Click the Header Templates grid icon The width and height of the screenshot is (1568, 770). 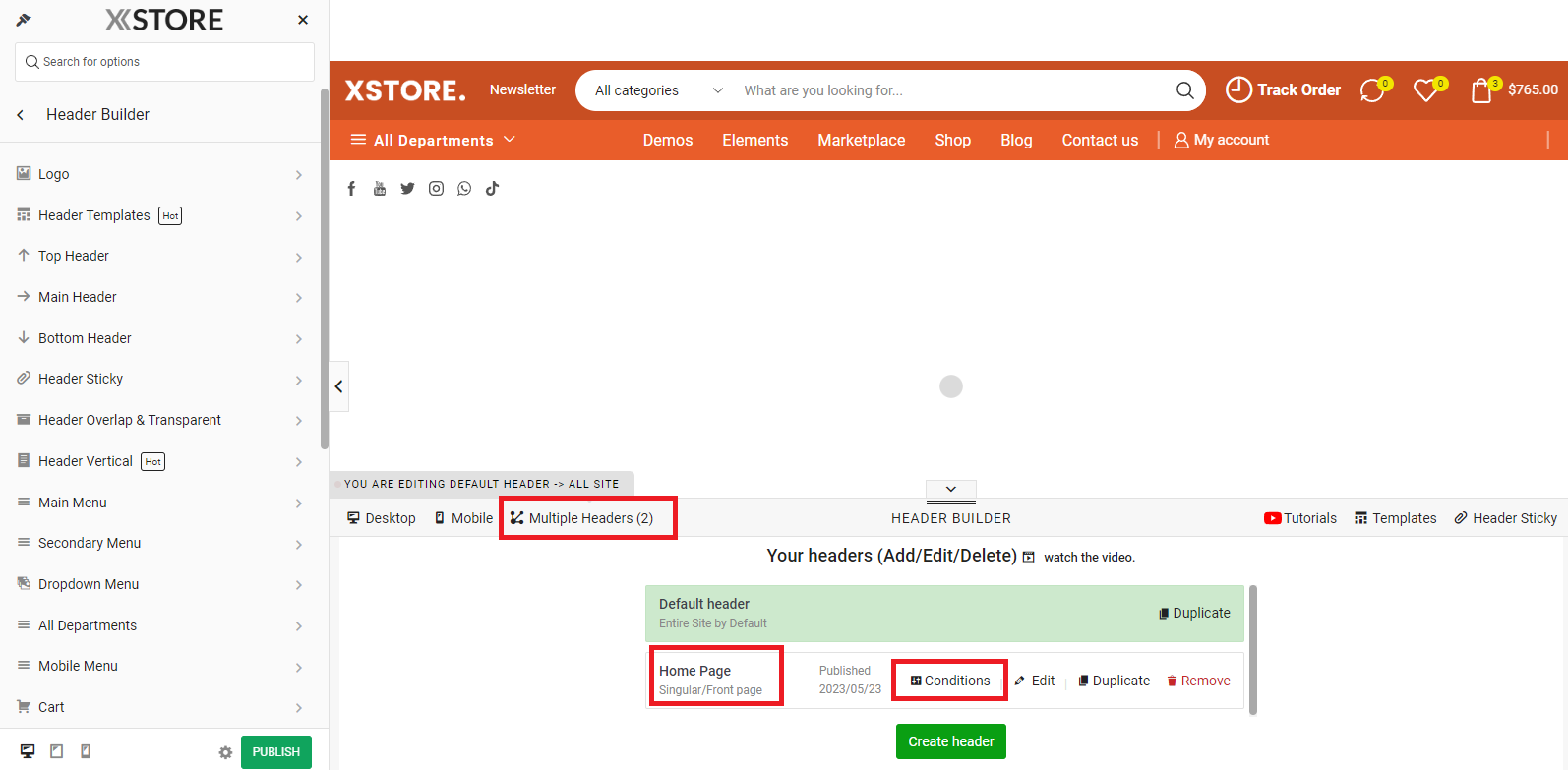click(x=24, y=214)
